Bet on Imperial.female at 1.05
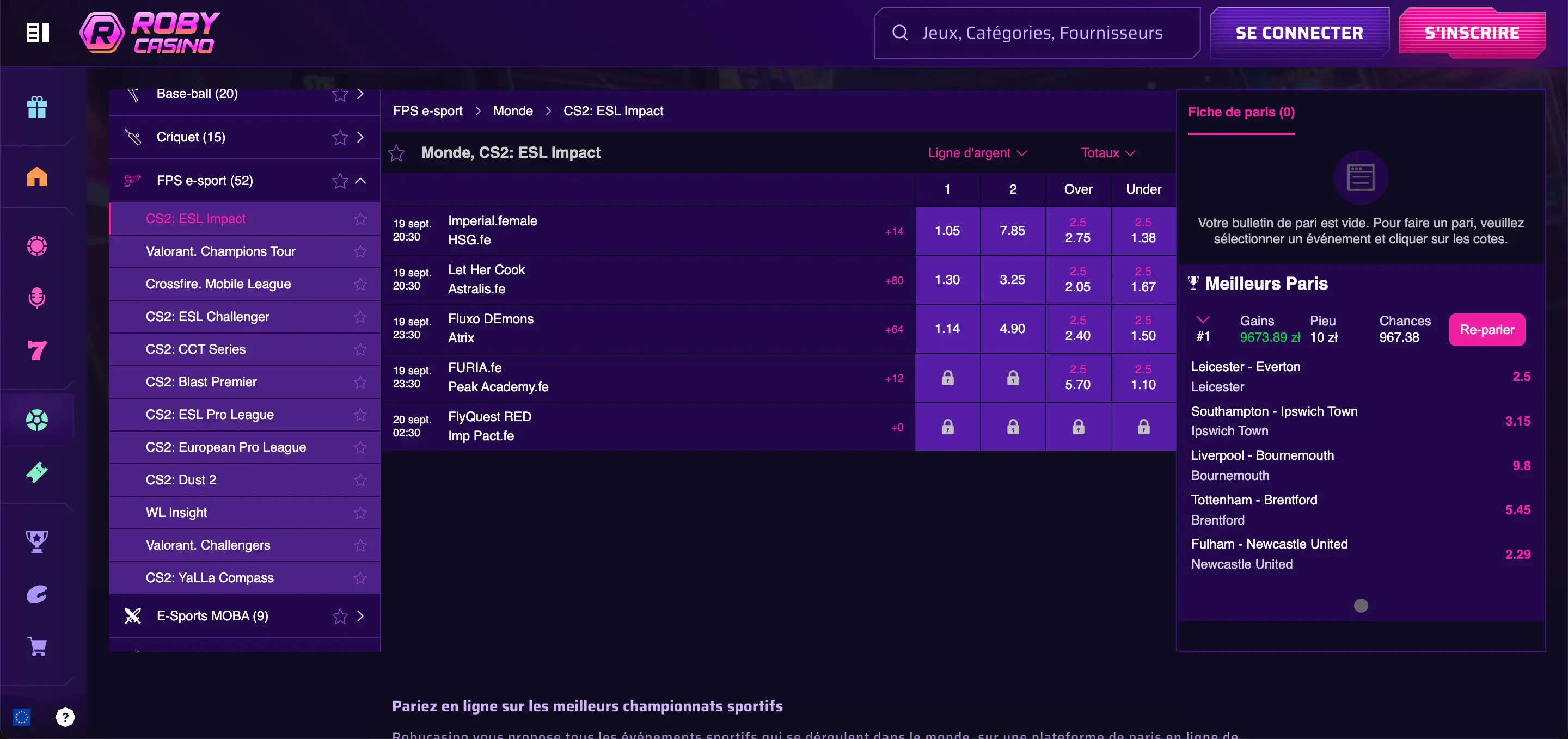Viewport: 1568px width, 739px height. point(947,231)
